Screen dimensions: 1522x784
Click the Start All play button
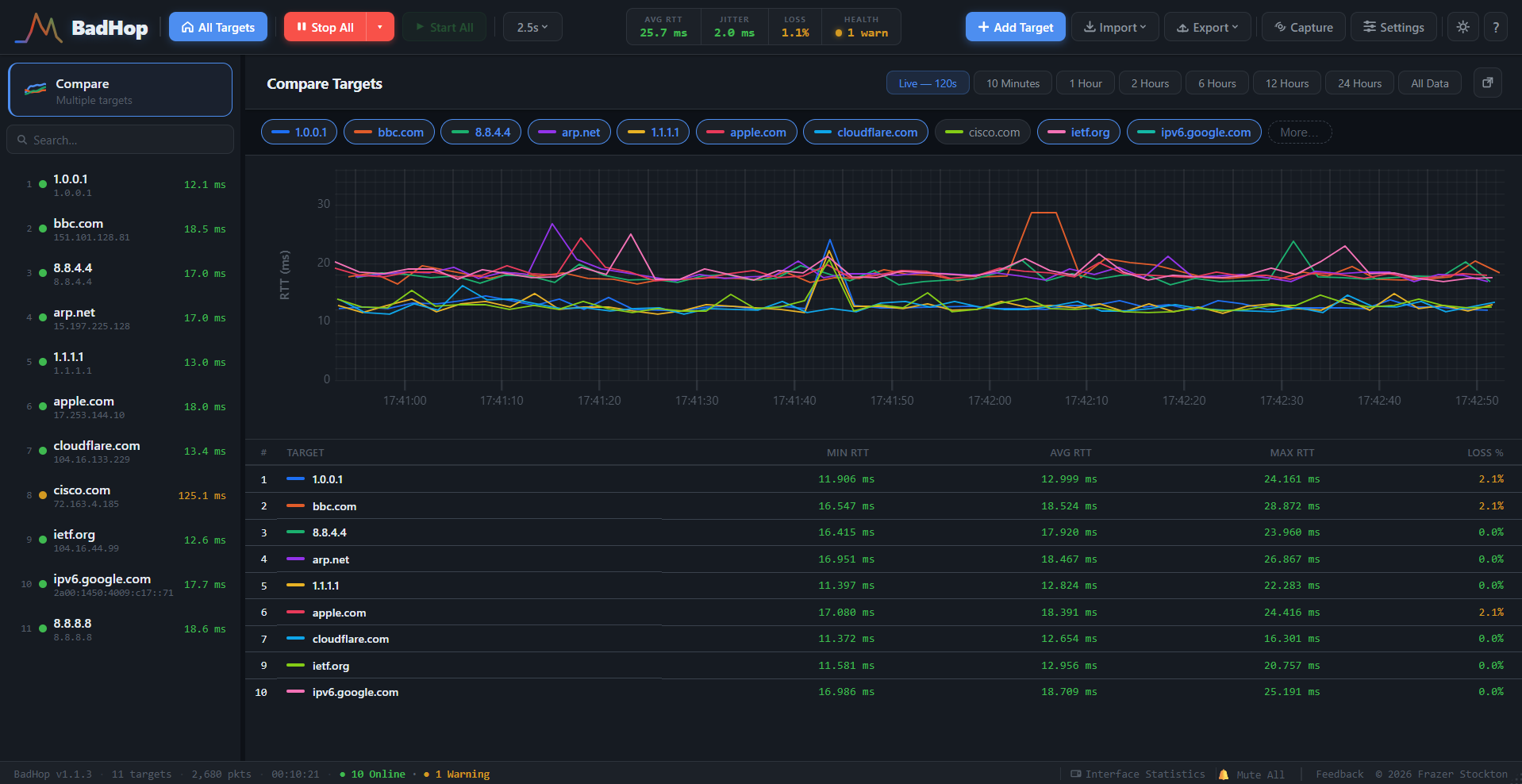point(444,27)
